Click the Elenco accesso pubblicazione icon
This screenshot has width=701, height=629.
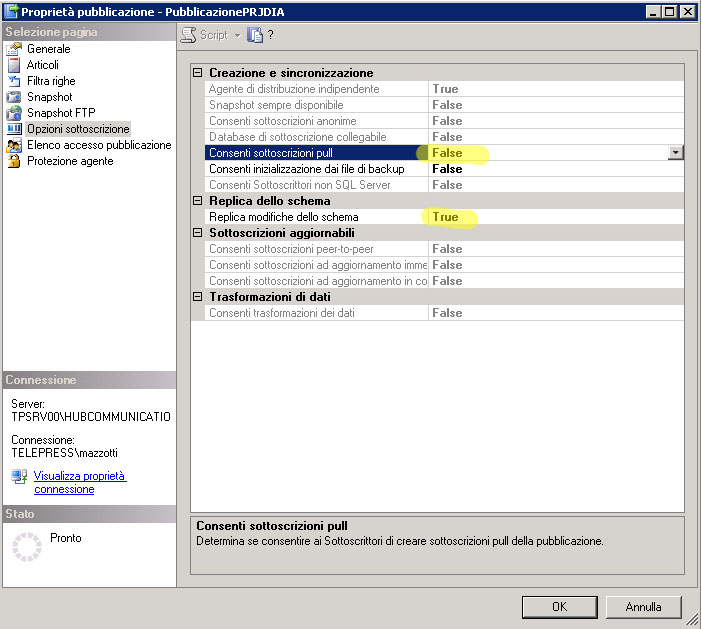pos(14,145)
